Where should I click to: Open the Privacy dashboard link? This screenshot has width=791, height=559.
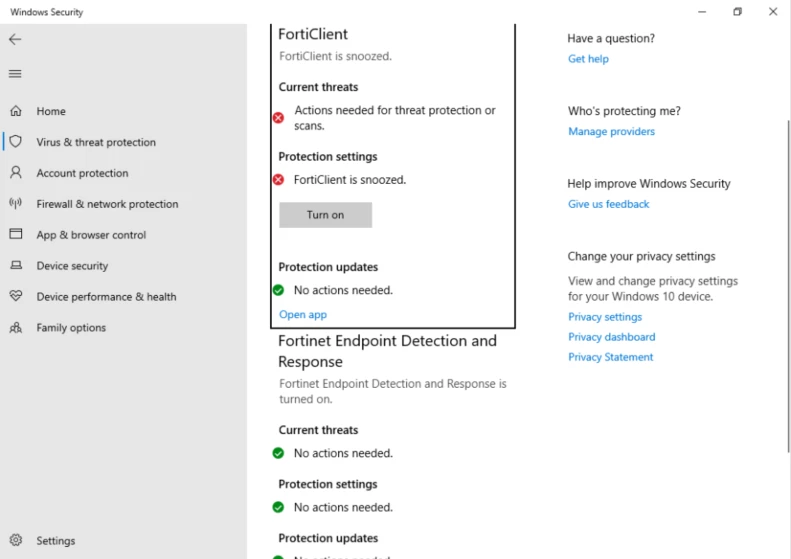click(x=611, y=337)
